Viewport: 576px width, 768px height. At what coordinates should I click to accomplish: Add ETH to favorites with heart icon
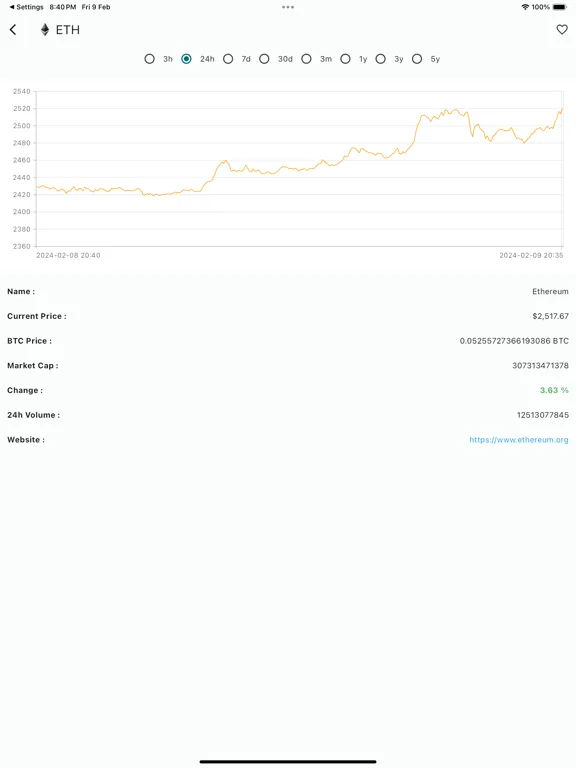tap(562, 29)
